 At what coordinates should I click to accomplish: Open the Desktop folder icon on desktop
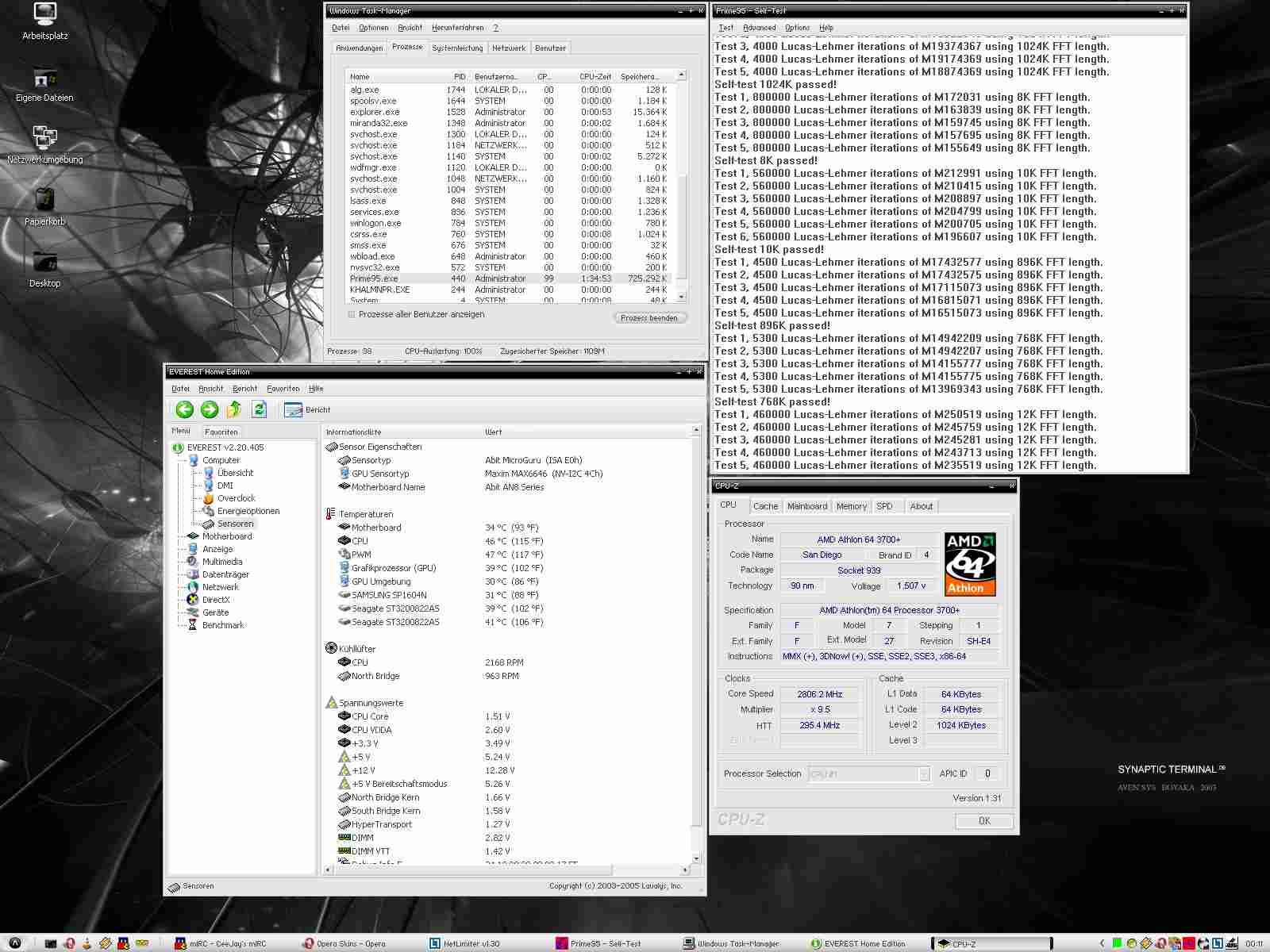(44, 270)
